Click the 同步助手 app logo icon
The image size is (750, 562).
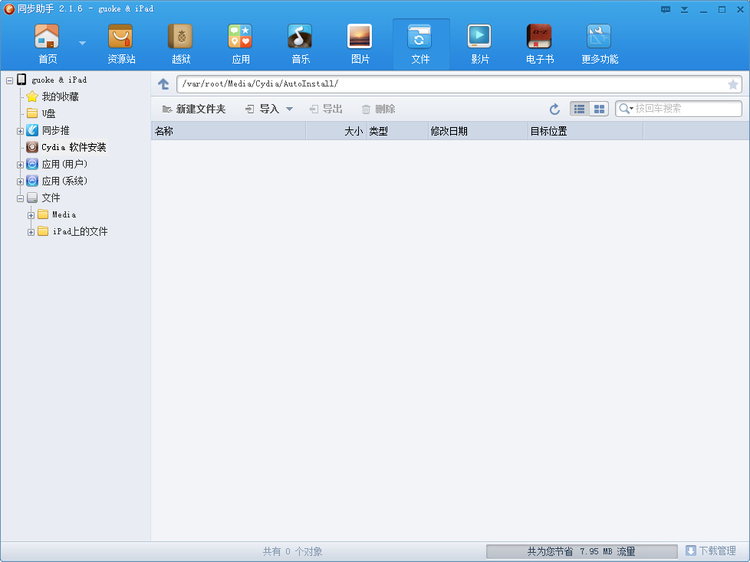[x=9, y=9]
